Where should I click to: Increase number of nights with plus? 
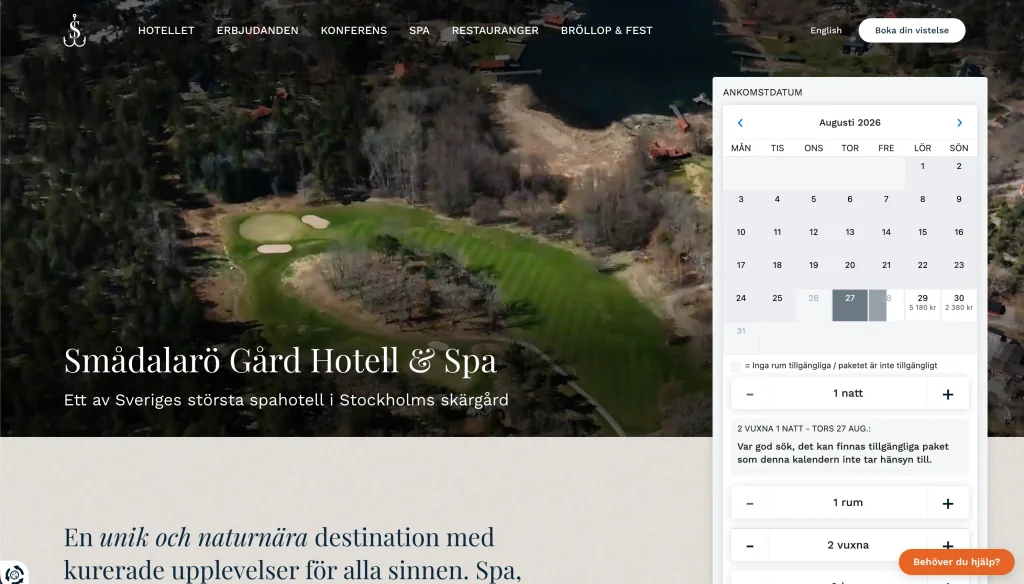[x=948, y=394]
